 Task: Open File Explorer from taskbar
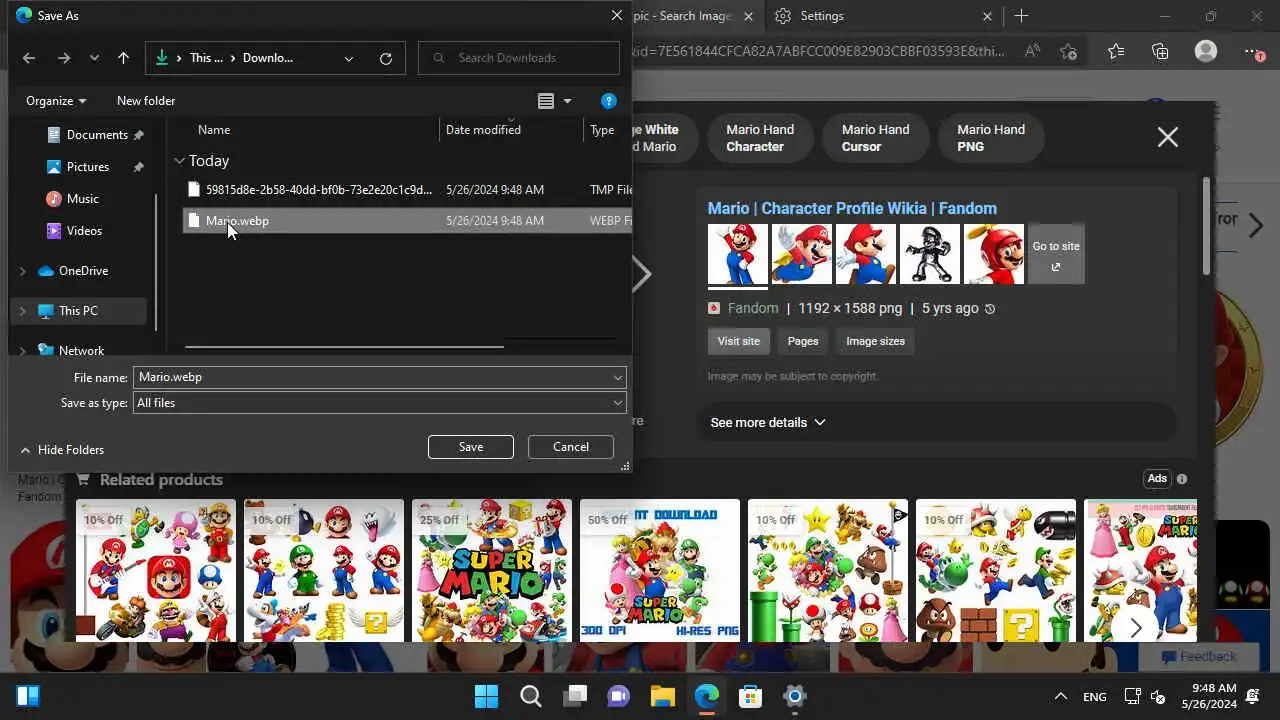[x=663, y=696]
